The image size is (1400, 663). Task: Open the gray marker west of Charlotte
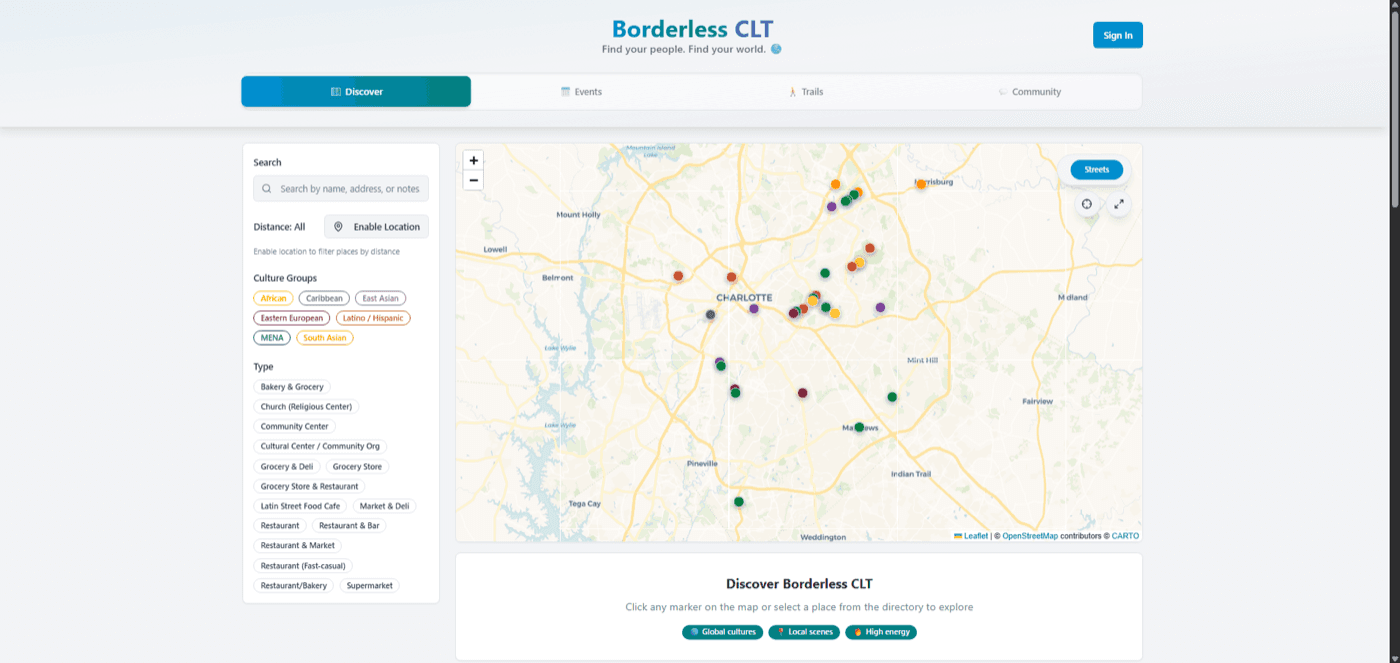710,315
